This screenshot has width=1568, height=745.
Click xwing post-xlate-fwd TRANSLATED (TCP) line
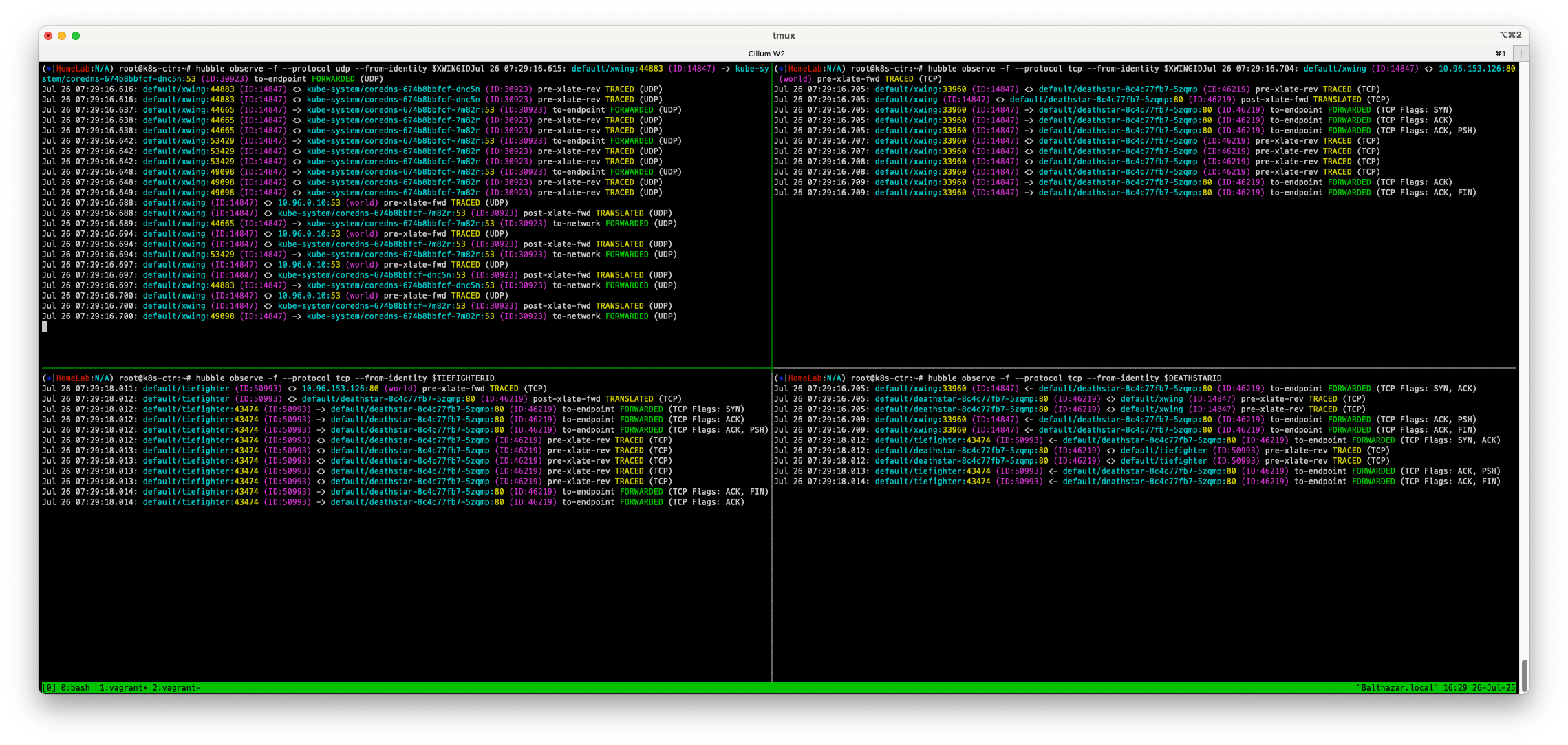(x=1082, y=100)
